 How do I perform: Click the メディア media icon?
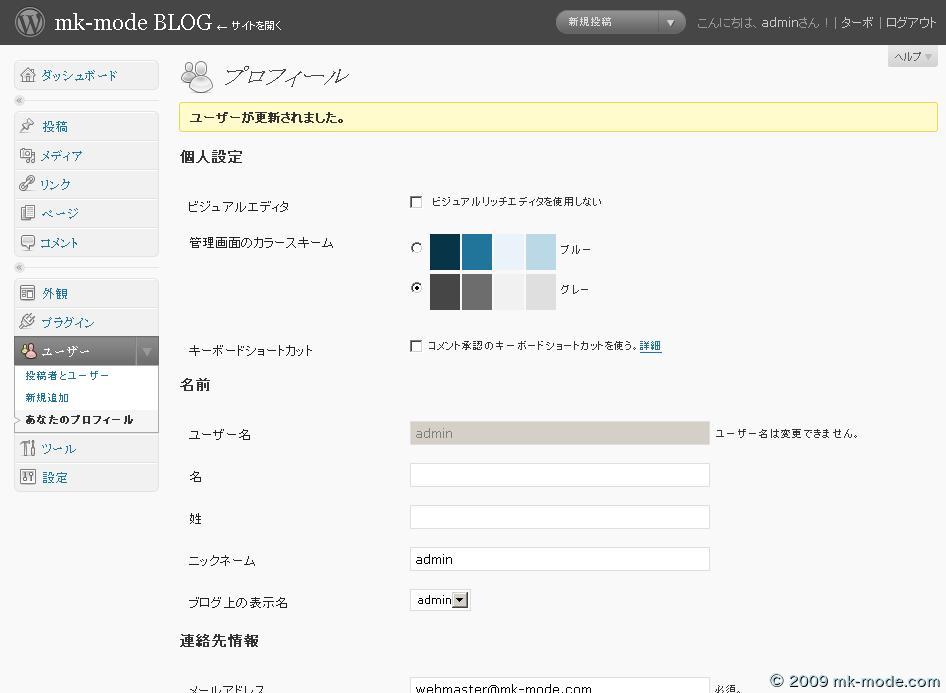click(28, 156)
